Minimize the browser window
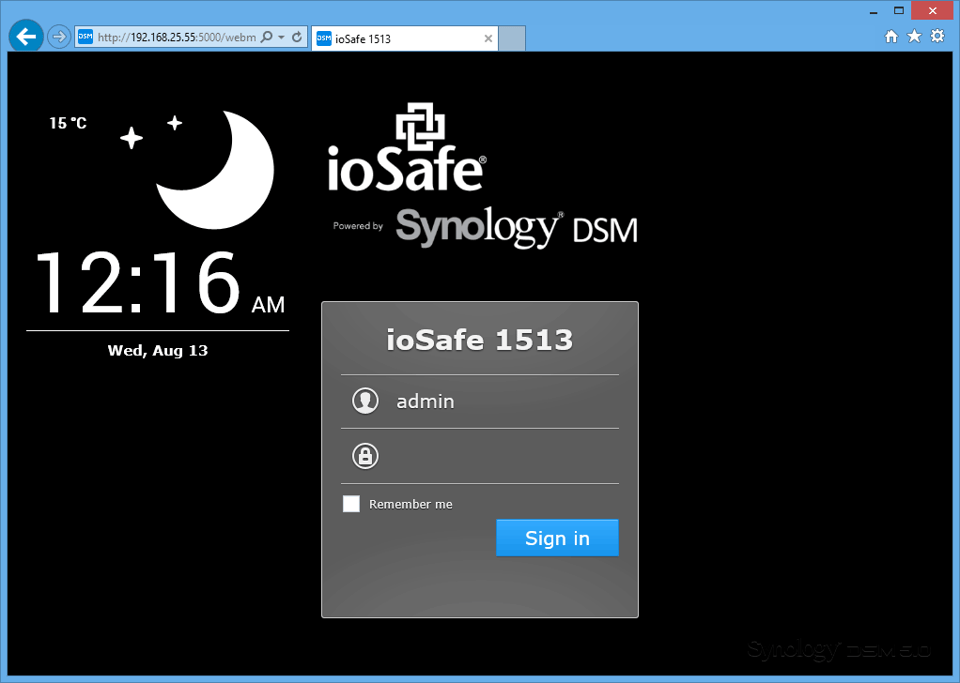960x683 pixels. [x=874, y=11]
